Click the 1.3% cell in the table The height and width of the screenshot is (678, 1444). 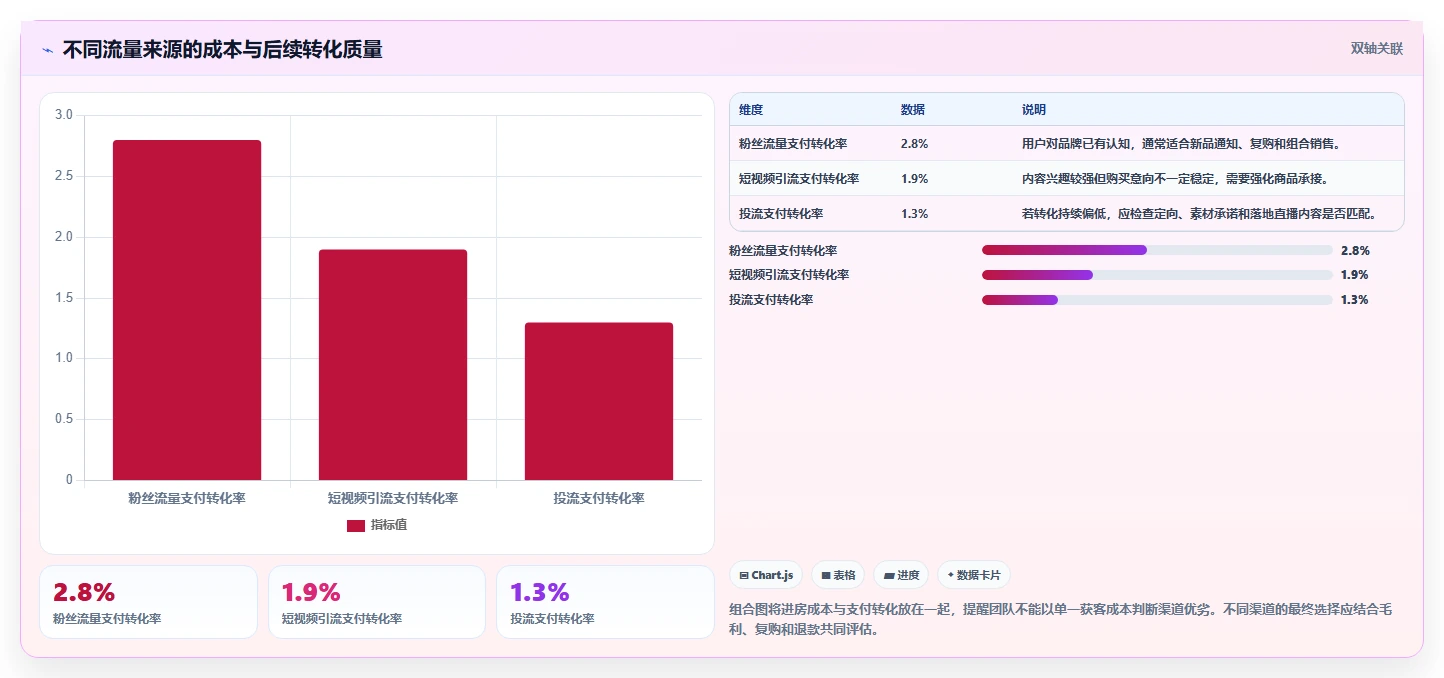(x=914, y=214)
